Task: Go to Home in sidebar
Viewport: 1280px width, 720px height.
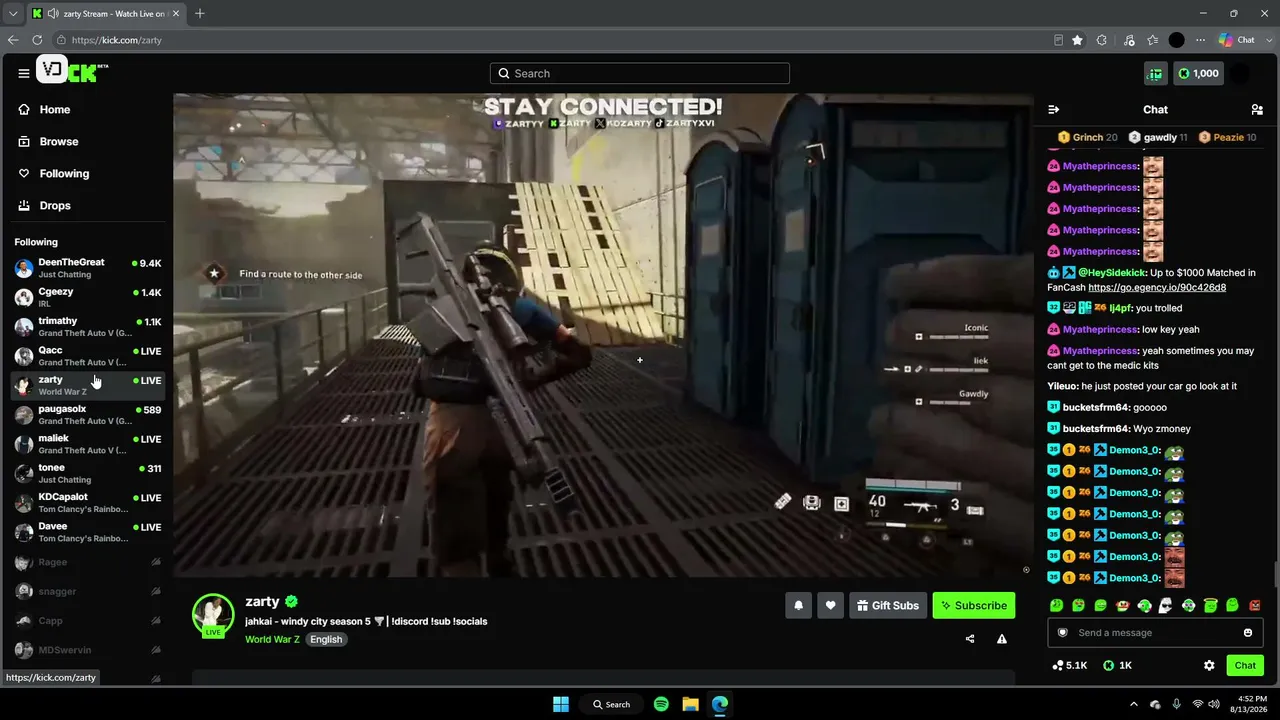Action: [88, 109]
